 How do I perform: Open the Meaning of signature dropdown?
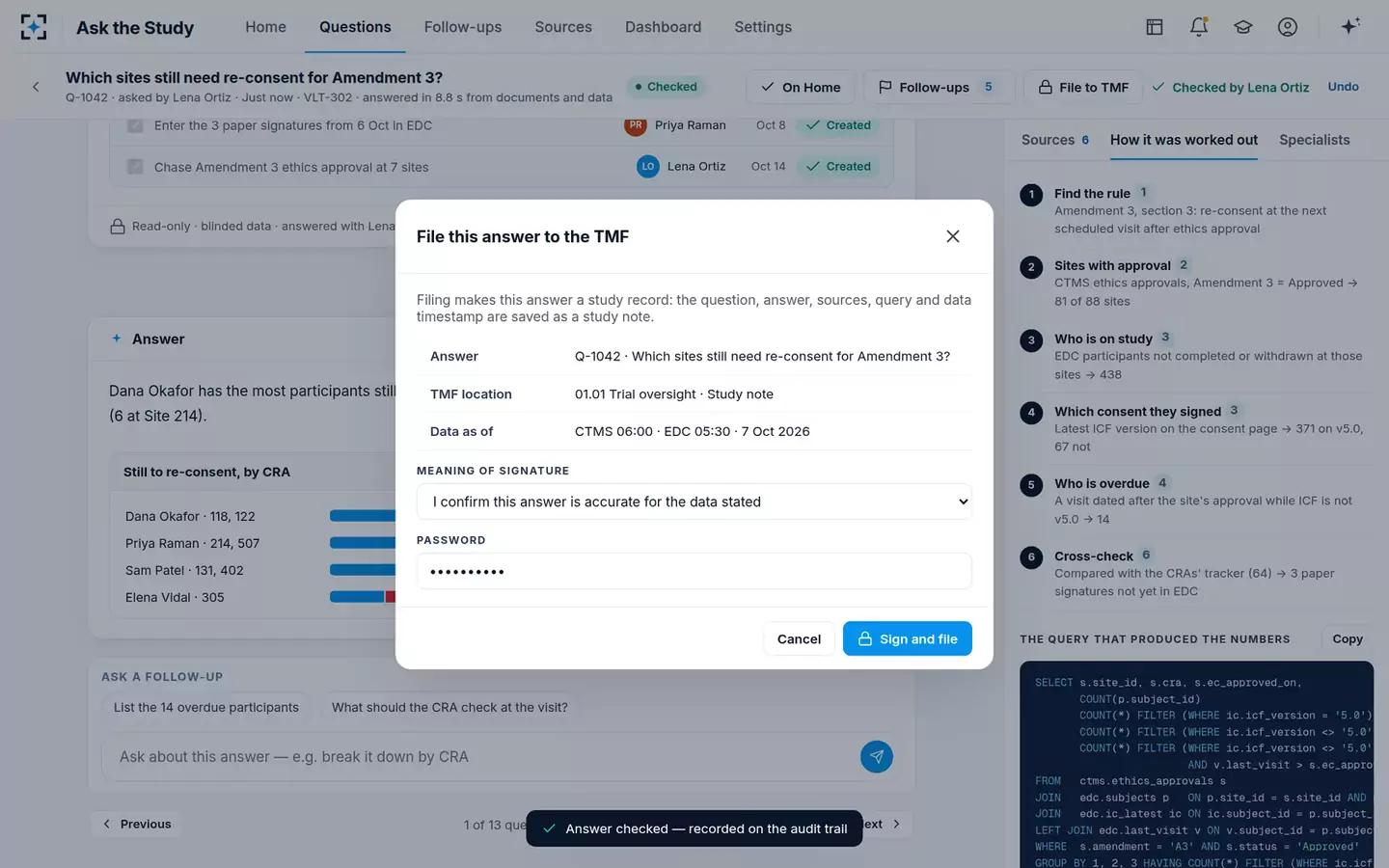tap(694, 502)
